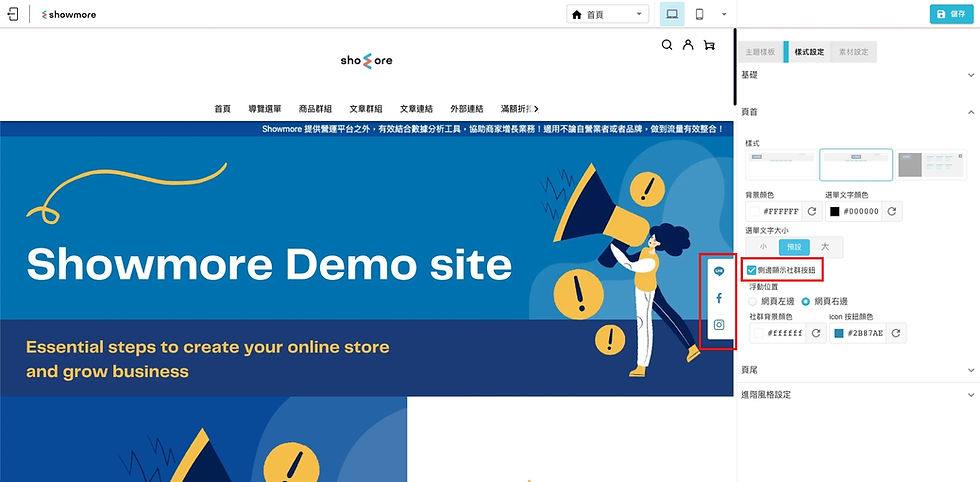Switch to desktop preview mode
The width and height of the screenshot is (980, 482).
coord(672,14)
